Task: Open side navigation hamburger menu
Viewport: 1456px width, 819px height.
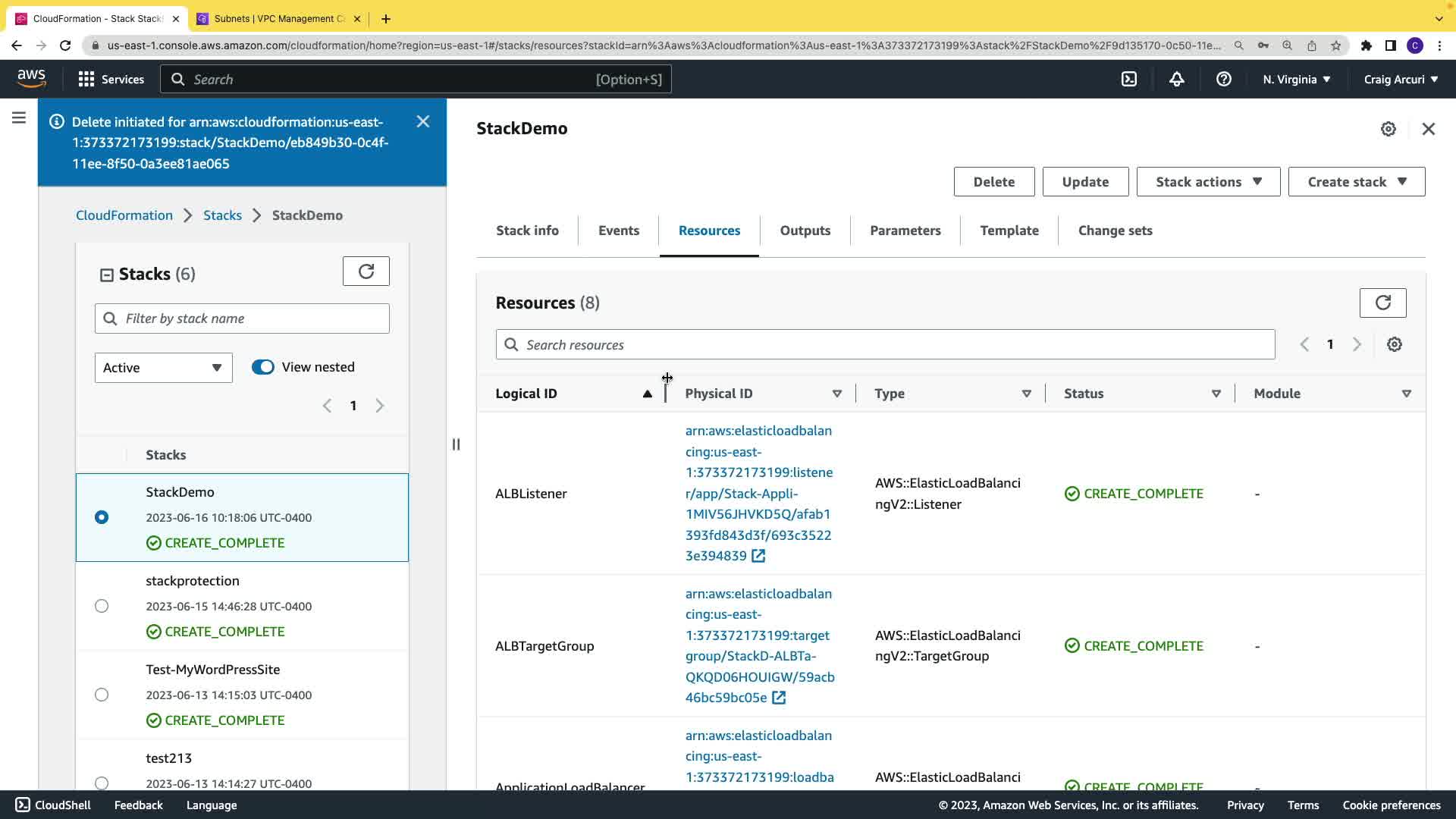Action: (x=19, y=118)
